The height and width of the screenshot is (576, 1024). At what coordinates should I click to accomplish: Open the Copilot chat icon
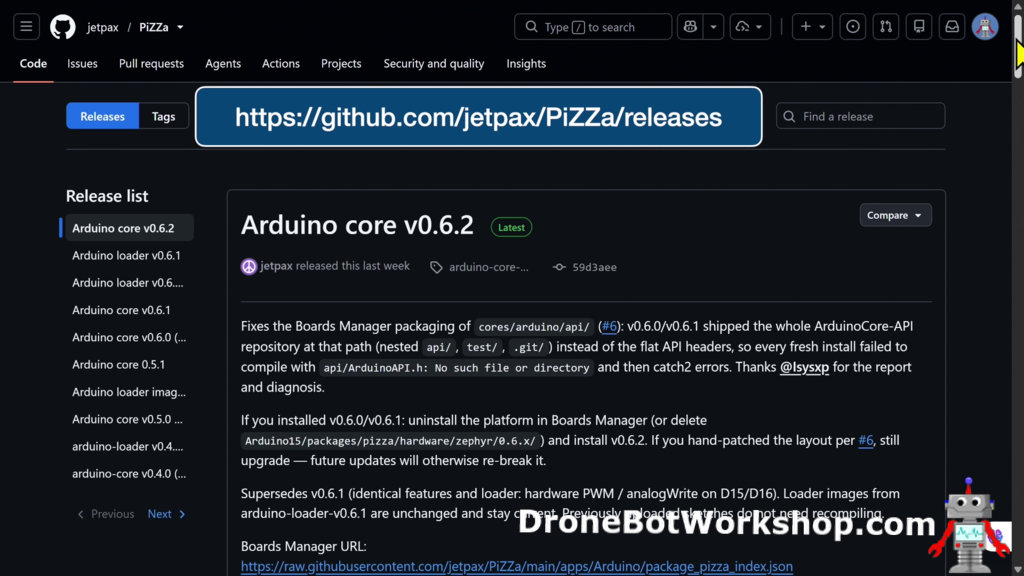[x=690, y=27]
